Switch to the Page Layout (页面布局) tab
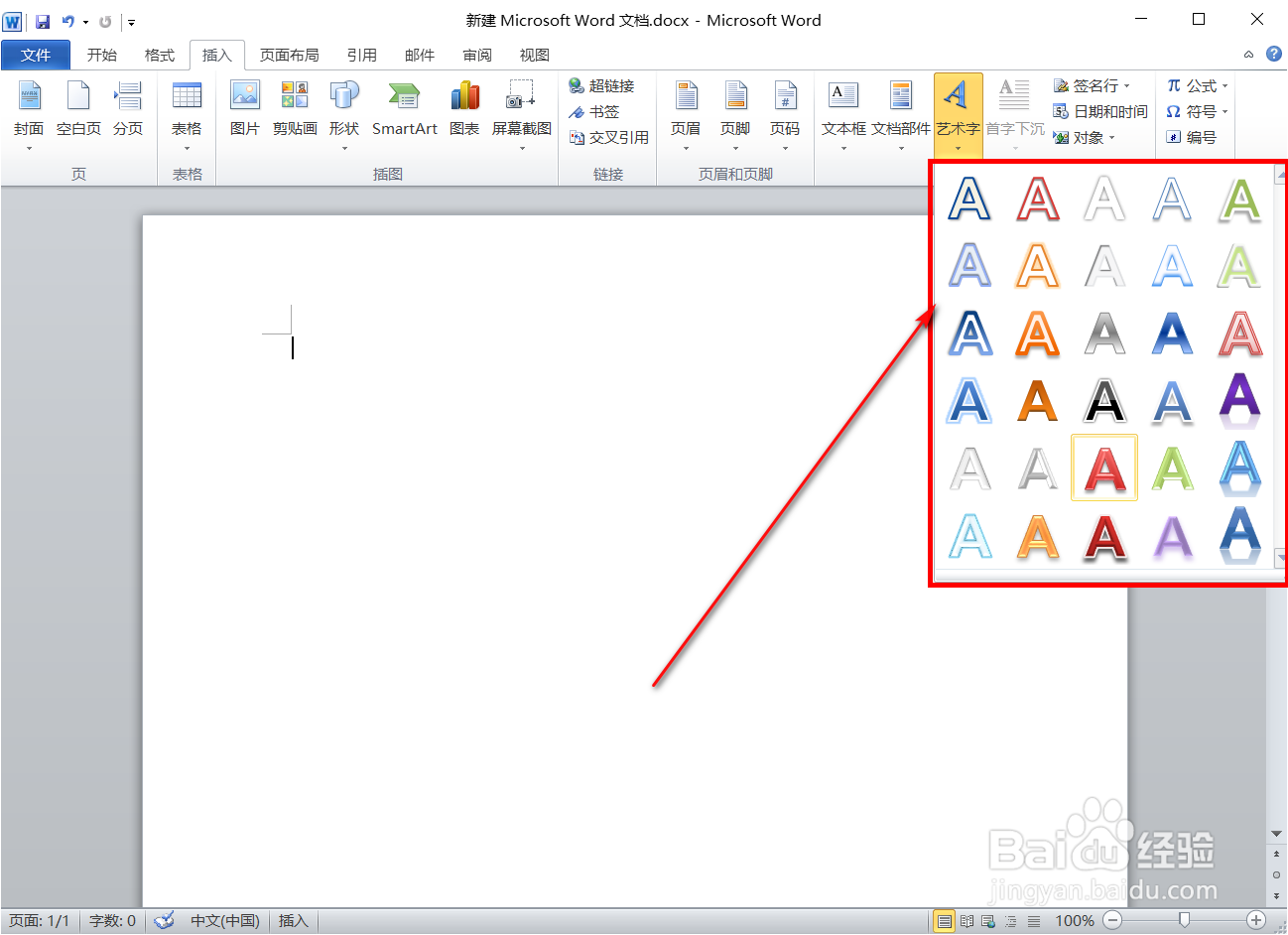This screenshot has height=935, width=1288. tap(290, 55)
